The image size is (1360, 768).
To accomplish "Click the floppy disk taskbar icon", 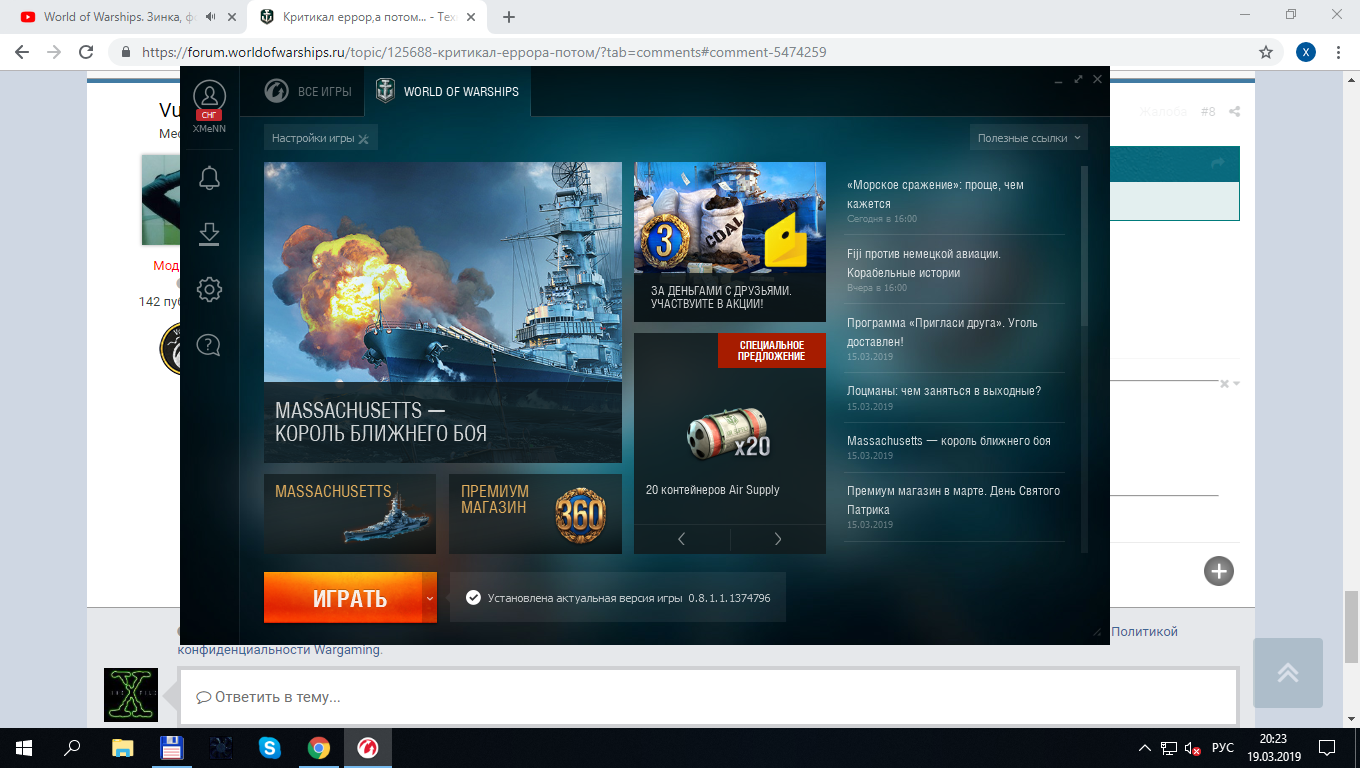I will [171, 748].
